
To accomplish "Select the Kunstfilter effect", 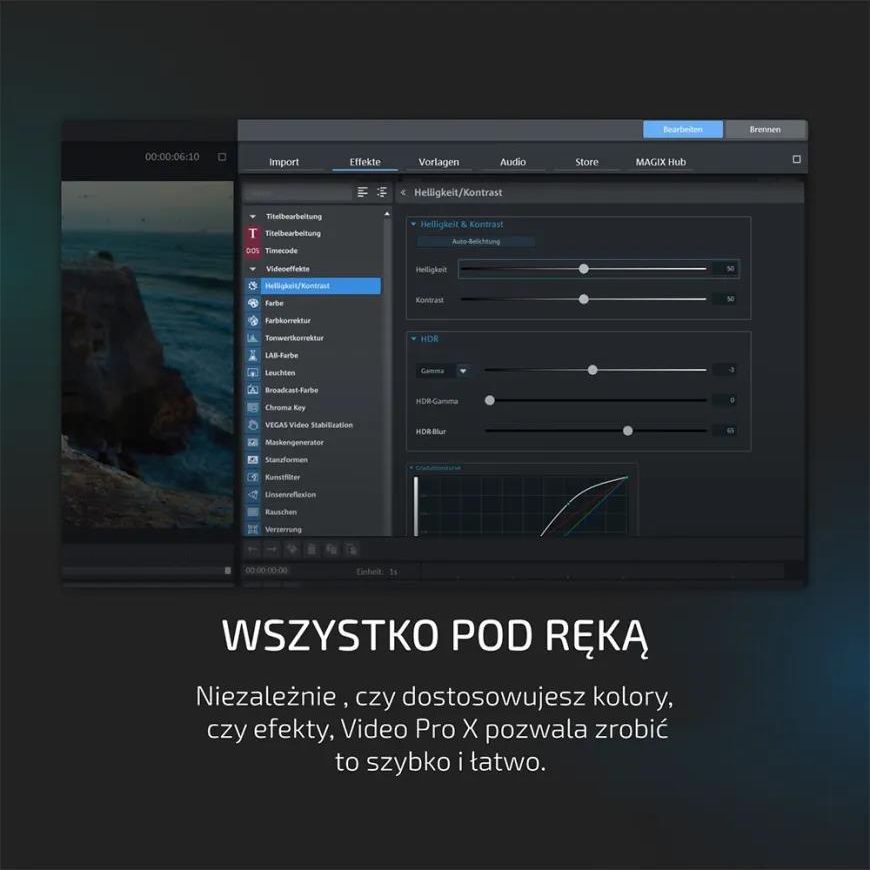I will [282, 477].
